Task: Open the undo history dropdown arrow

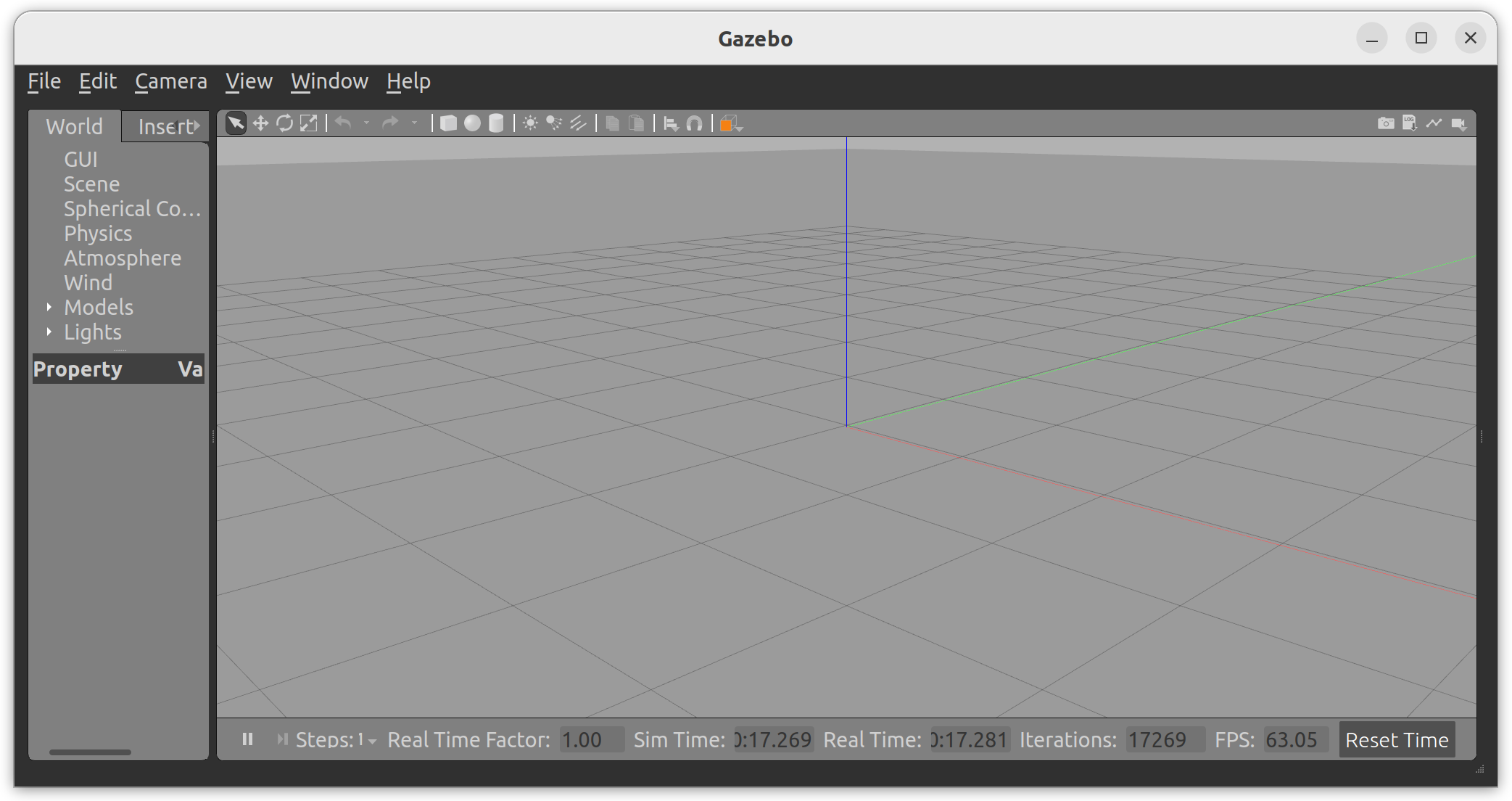Action: click(366, 123)
